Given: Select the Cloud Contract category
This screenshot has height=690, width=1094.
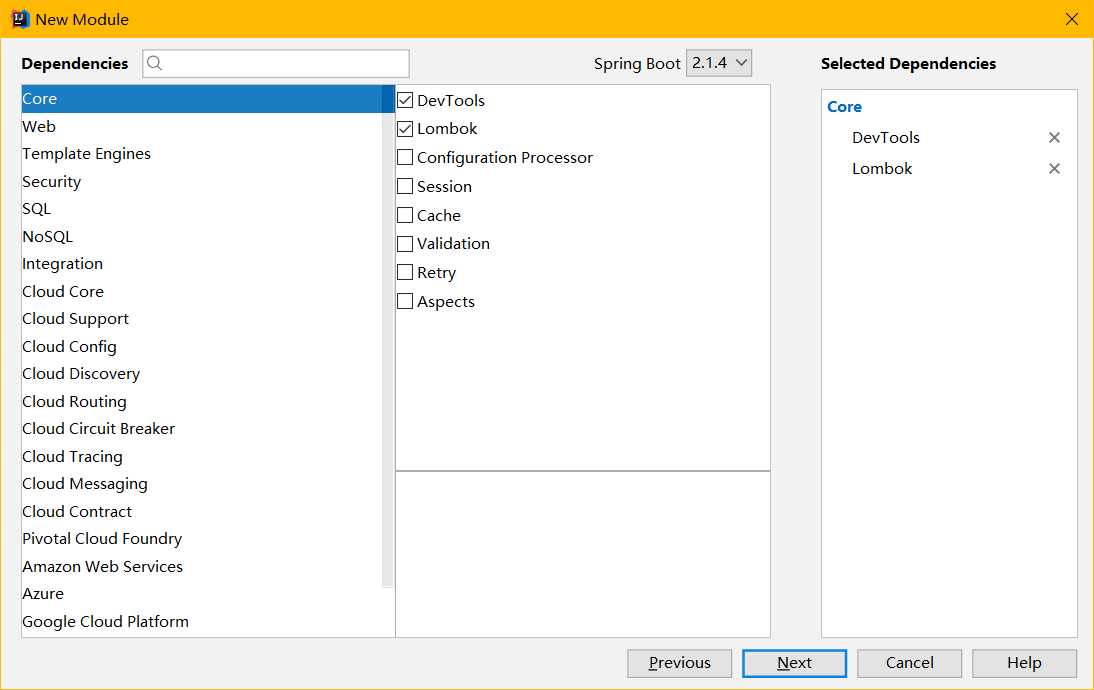Looking at the screenshot, I should pos(202,511).
